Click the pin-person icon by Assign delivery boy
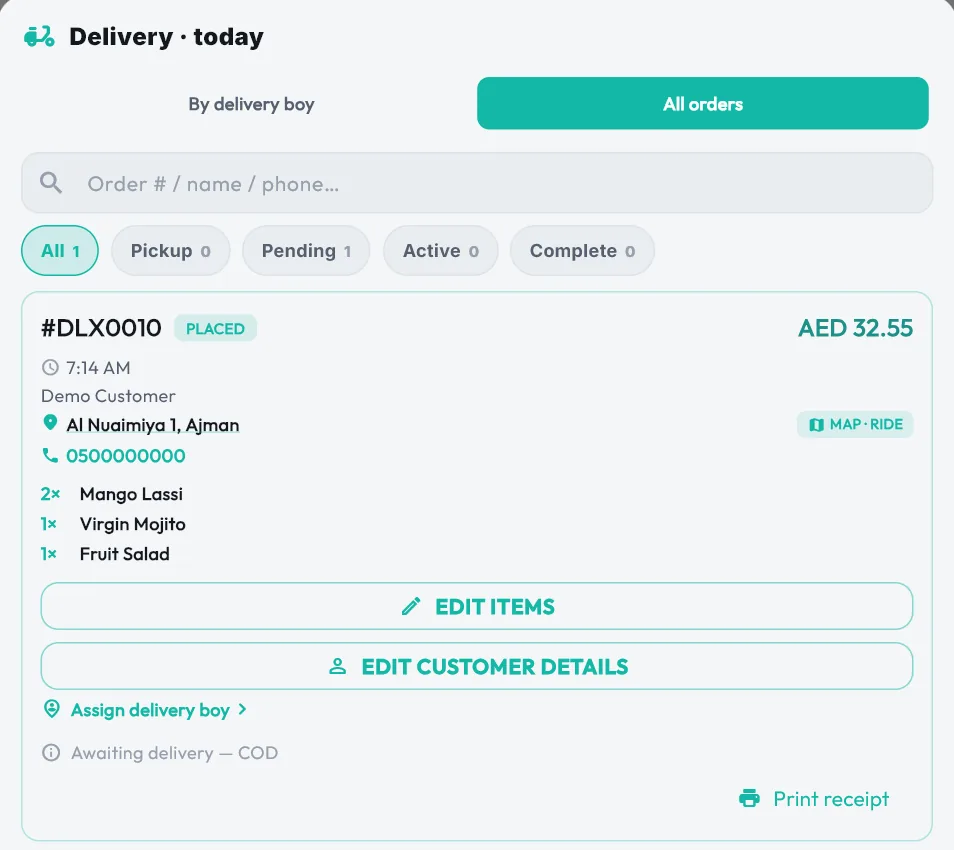 click(x=52, y=709)
